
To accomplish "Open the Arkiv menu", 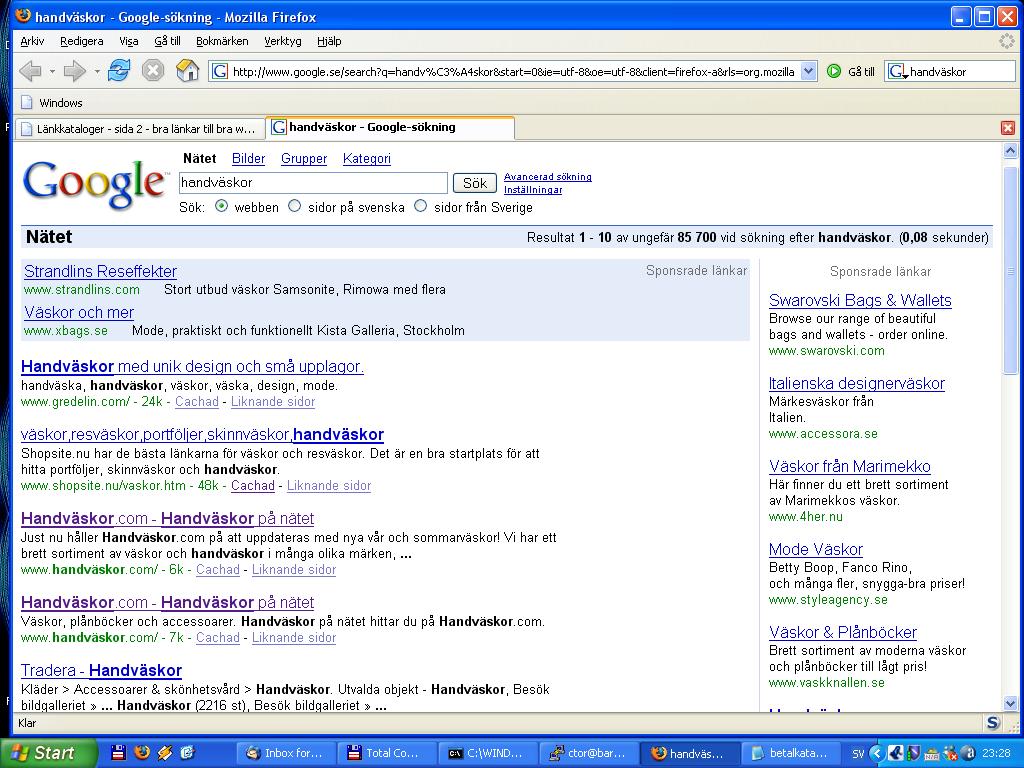I will [x=32, y=41].
